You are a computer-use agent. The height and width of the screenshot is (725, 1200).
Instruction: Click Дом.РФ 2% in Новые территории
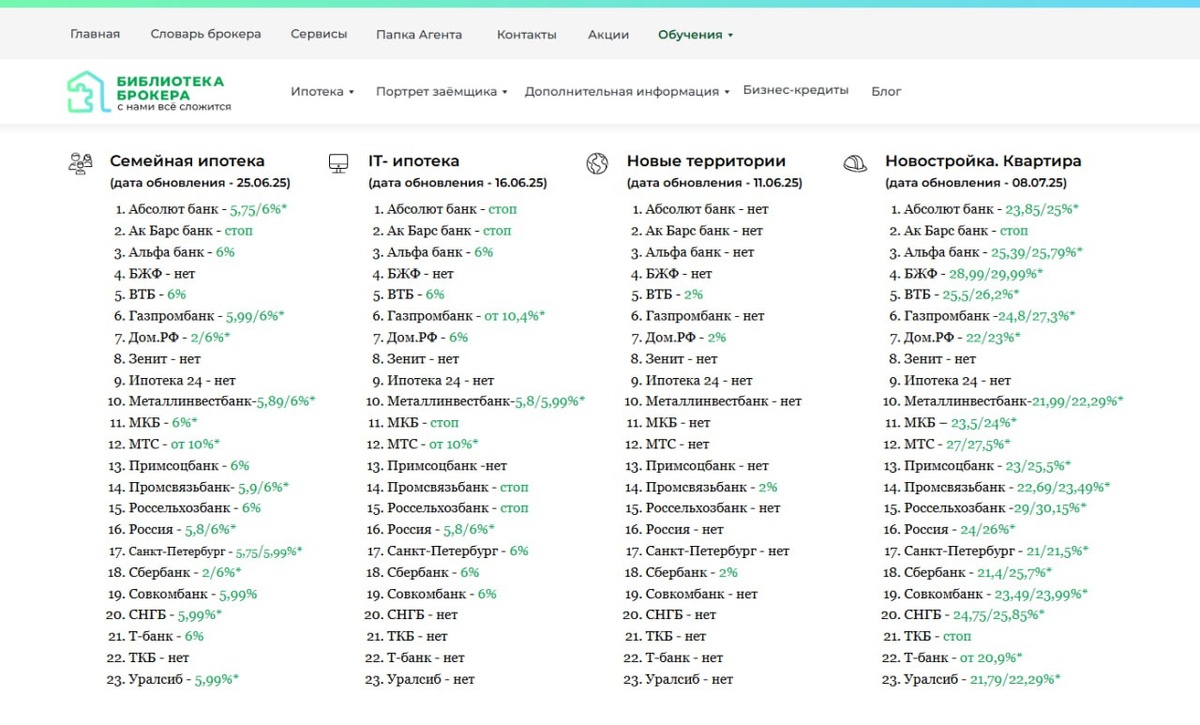click(716, 338)
